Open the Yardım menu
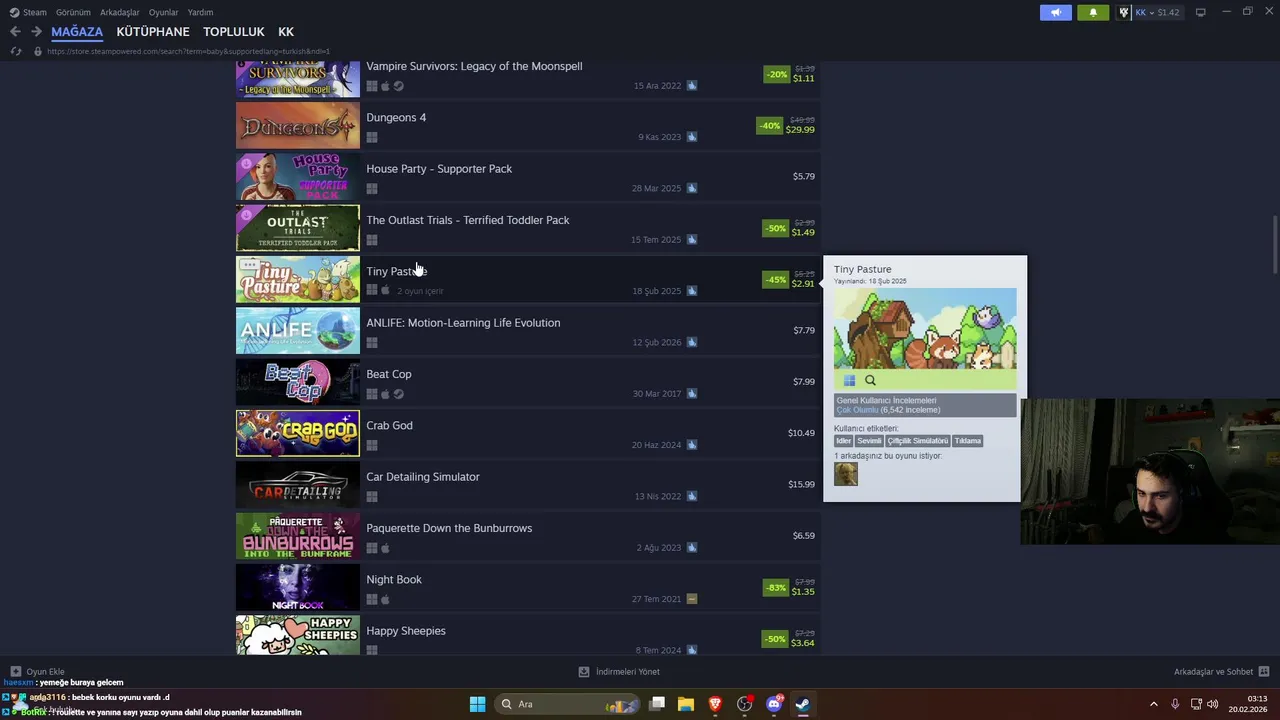Image resolution: width=1280 pixels, height=720 pixels. (200, 12)
